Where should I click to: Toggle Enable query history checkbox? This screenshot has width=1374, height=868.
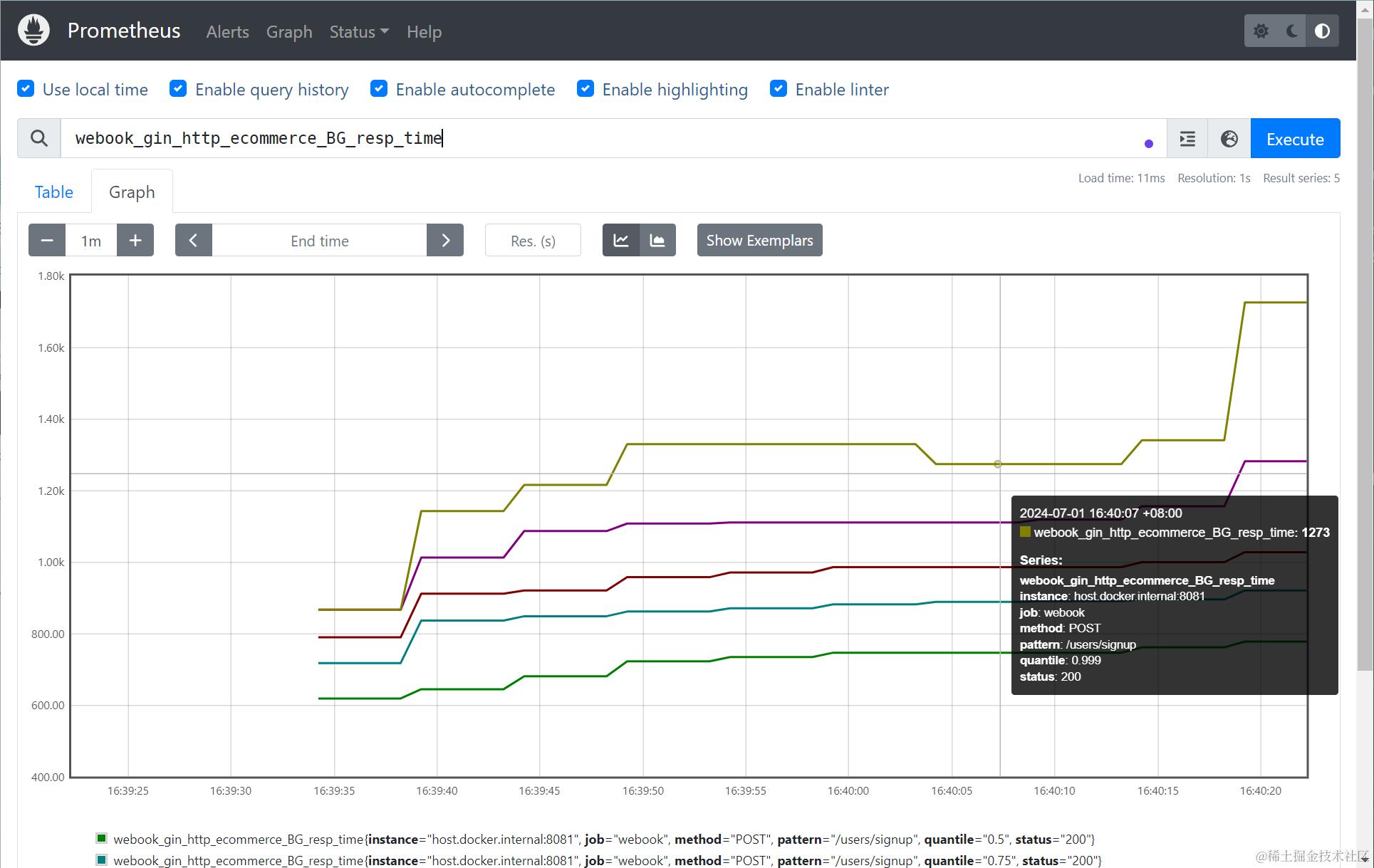[x=178, y=89]
